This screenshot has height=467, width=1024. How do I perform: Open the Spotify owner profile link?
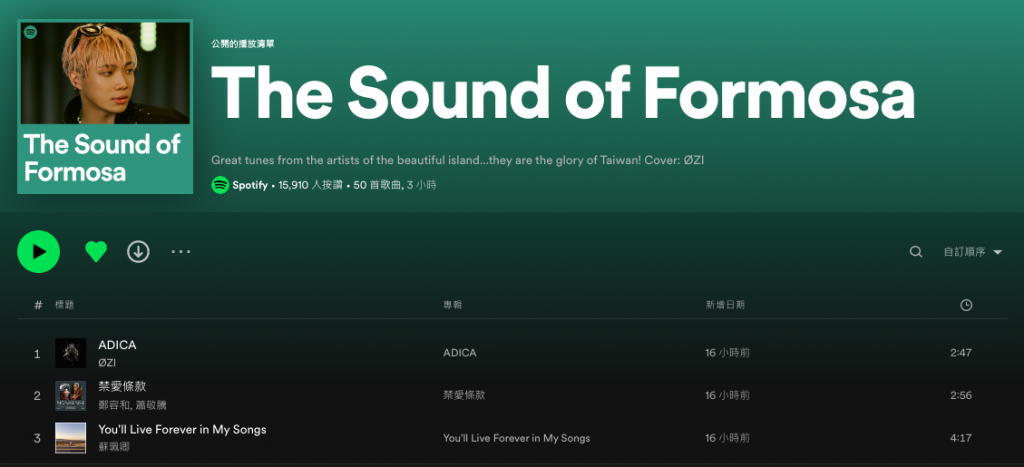tap(250, 185)
